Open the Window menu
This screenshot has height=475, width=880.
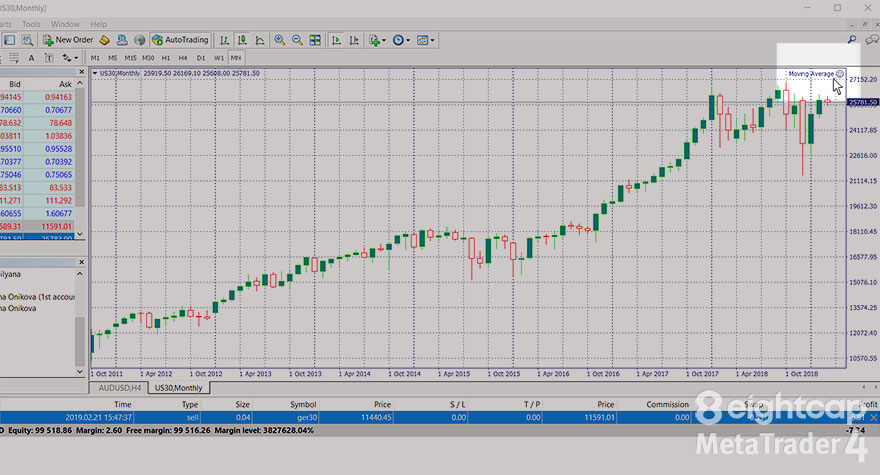point(65,24)
